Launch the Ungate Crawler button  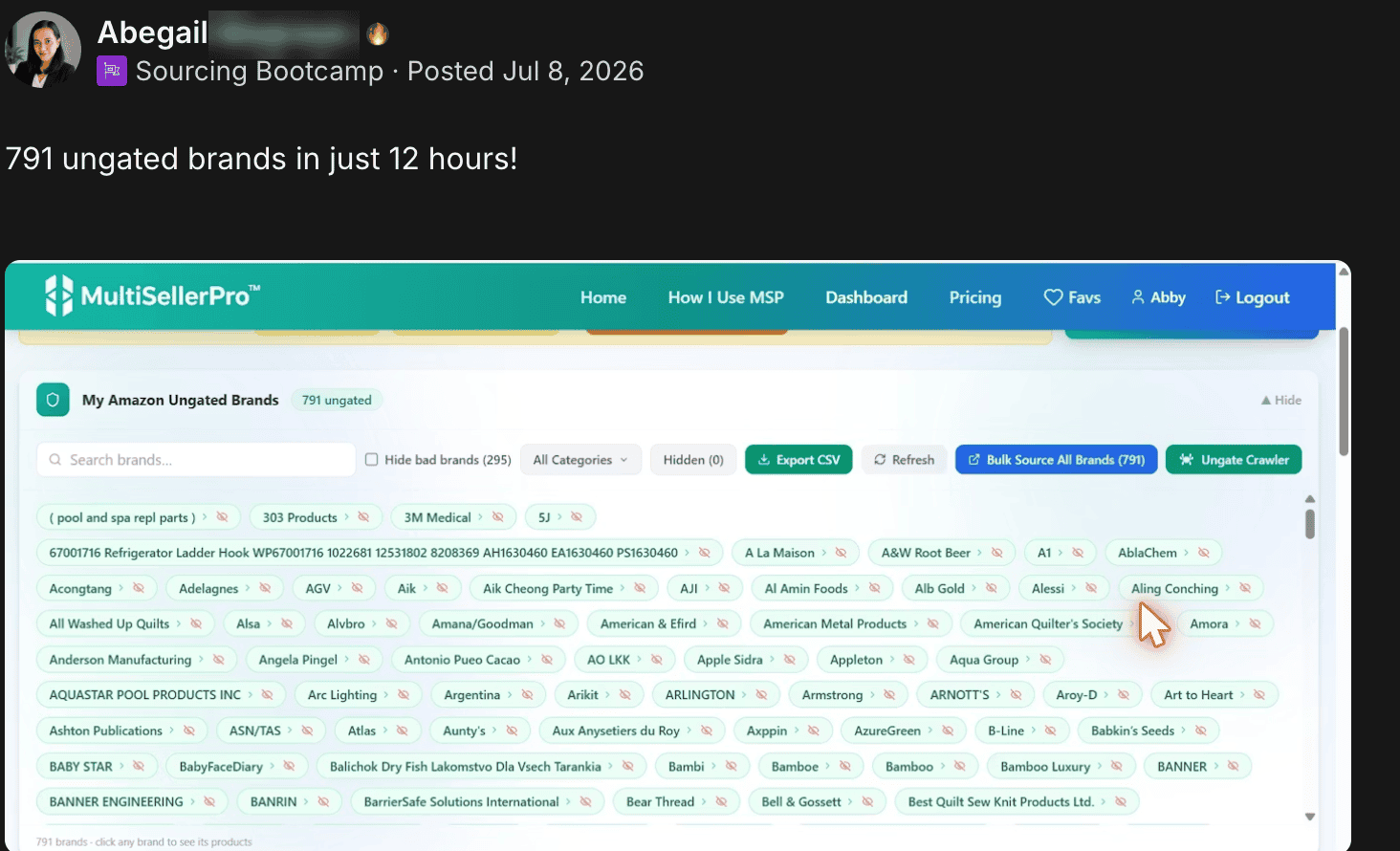click(1234, 460)
